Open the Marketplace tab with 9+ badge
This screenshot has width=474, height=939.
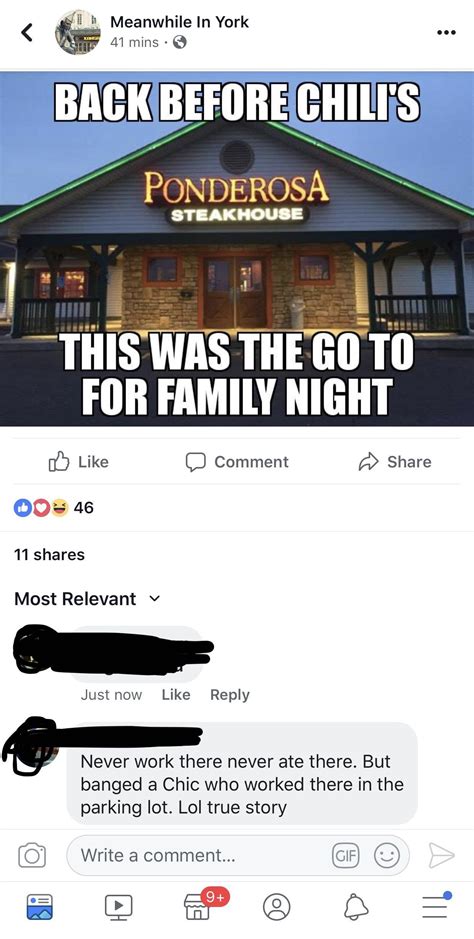tap(198, 905)
